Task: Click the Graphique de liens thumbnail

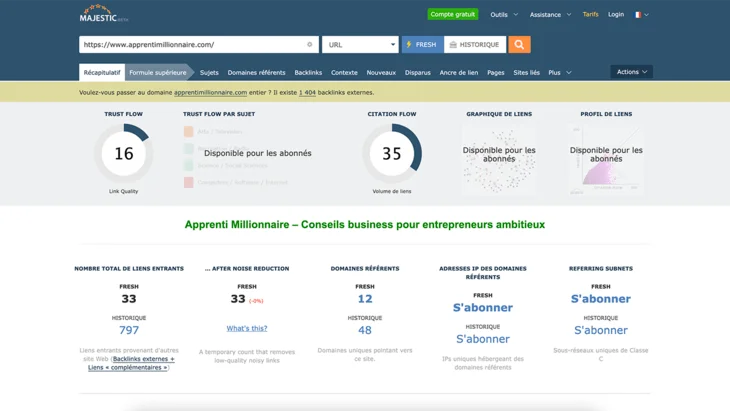Action: tap(499, 159)
